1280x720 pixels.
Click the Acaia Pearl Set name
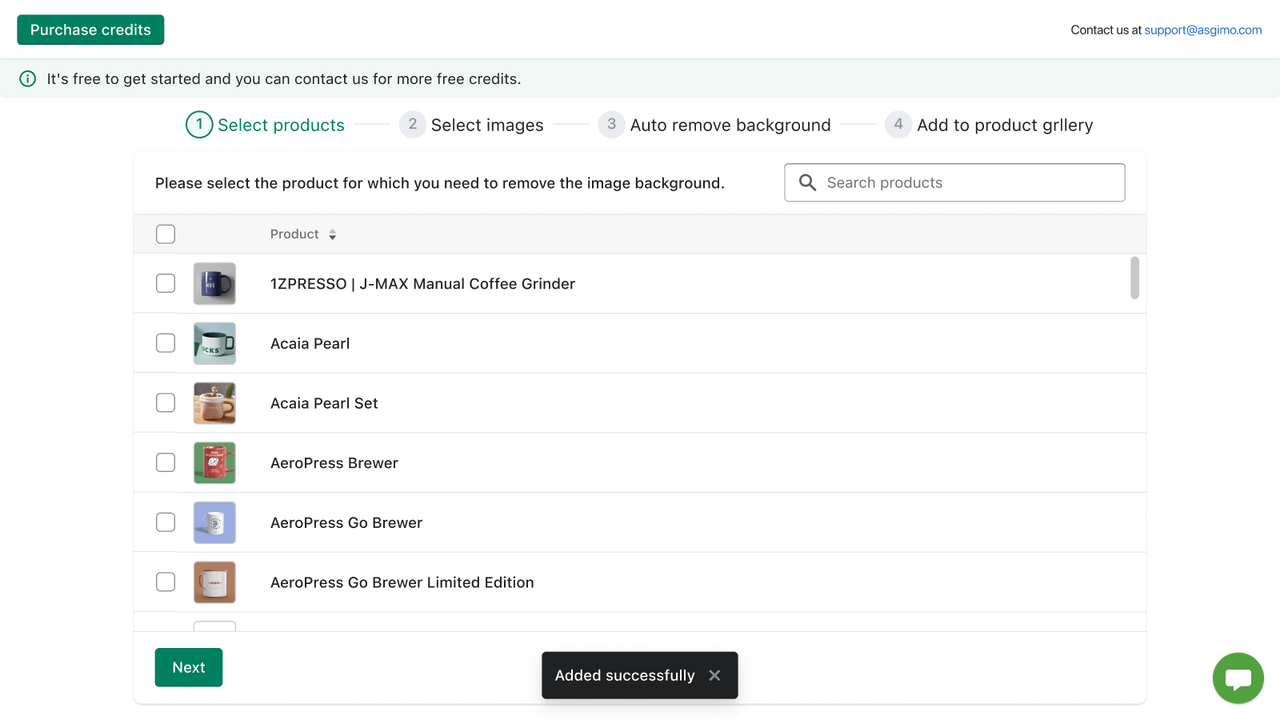(324, 403)
